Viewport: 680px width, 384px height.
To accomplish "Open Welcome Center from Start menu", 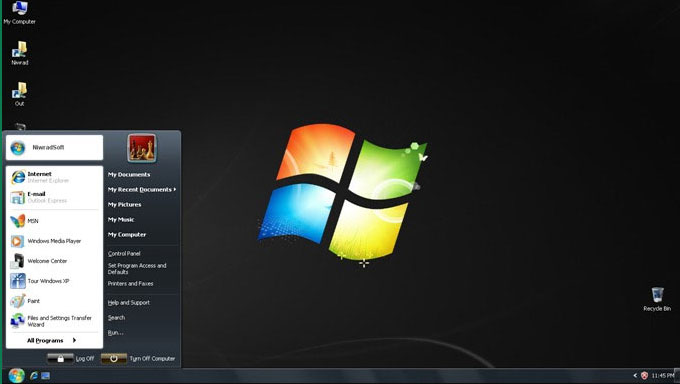I will tap(55, 261).
